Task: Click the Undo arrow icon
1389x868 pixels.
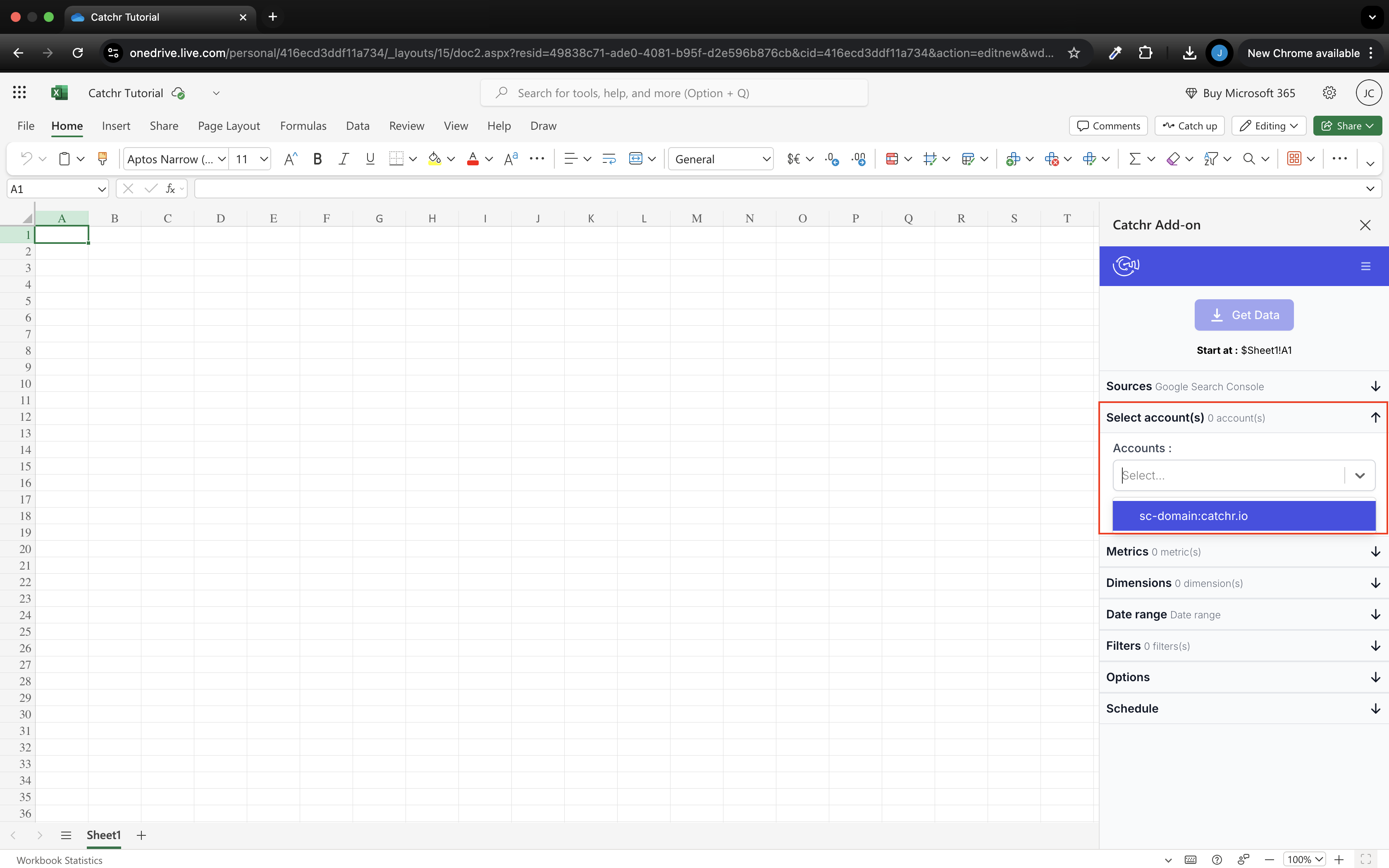Action: click(26, 159)
